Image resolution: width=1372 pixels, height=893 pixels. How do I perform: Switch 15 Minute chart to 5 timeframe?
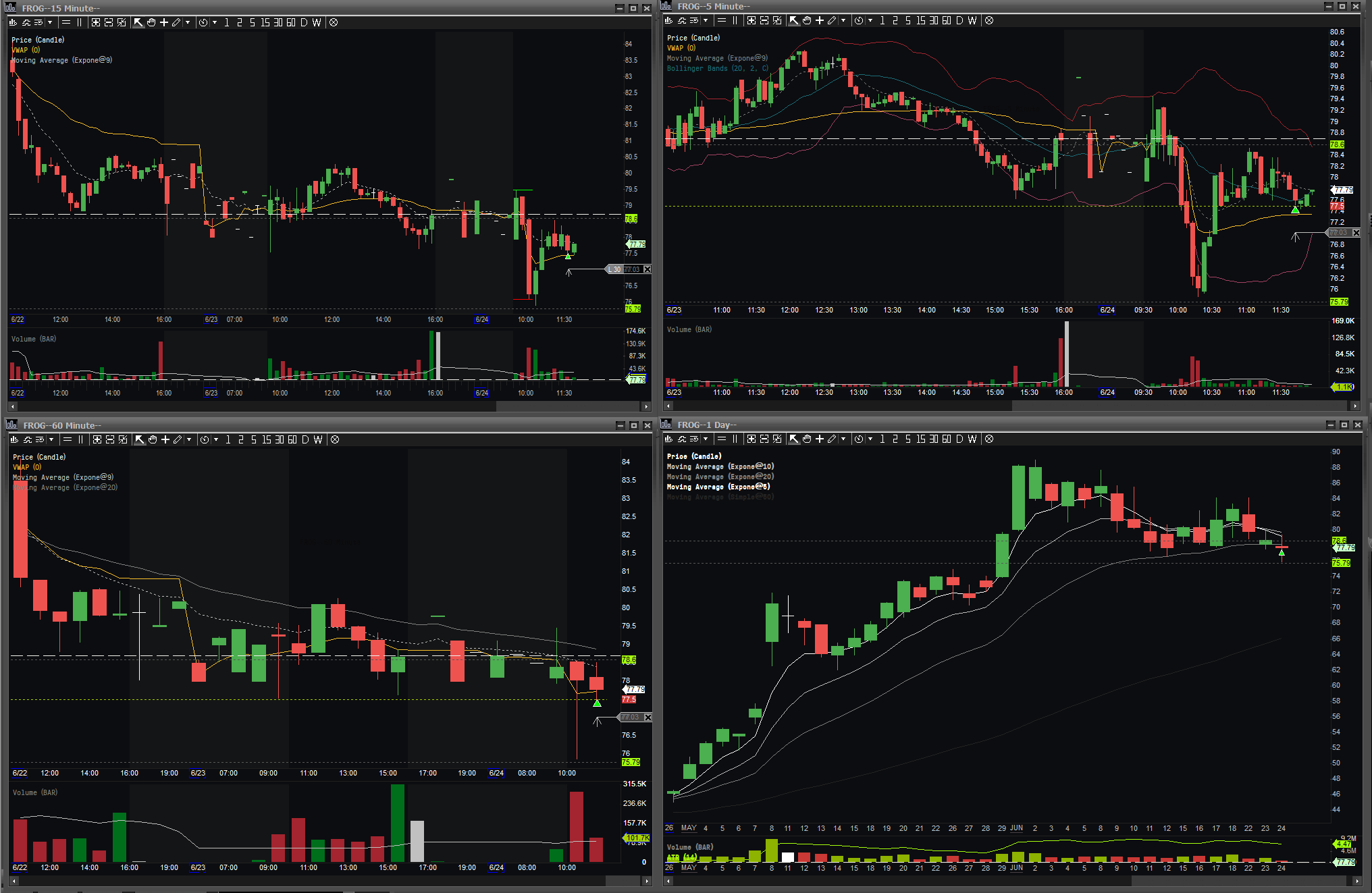point(252,22)
